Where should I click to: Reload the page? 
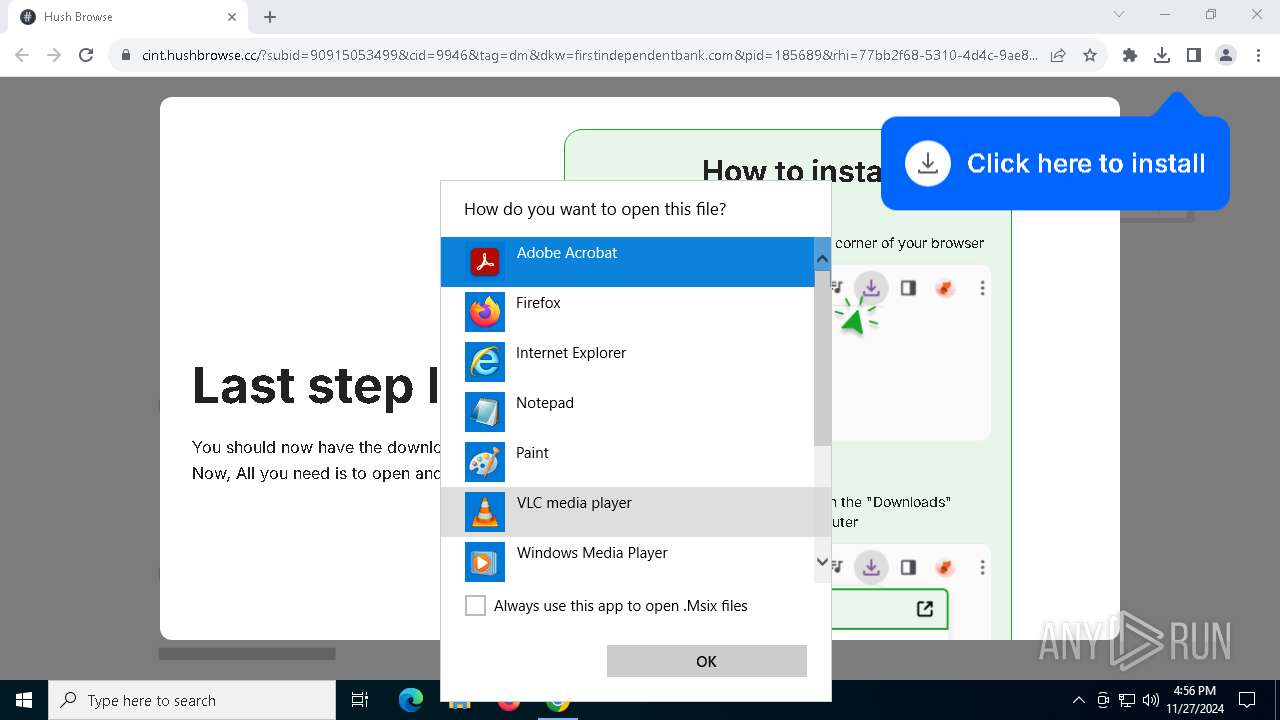click(86, 55)
